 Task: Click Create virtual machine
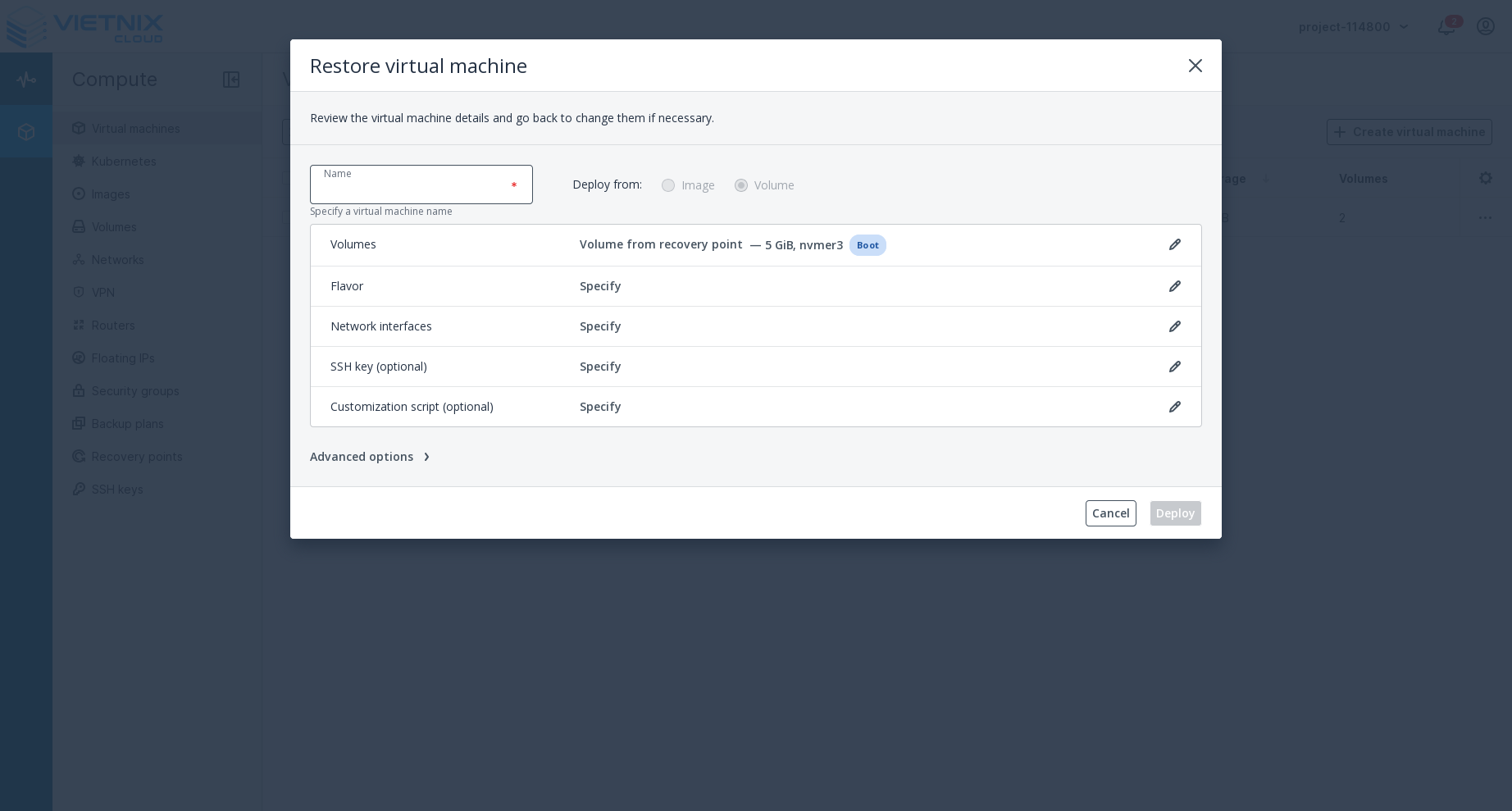click(x=1410, y=132)
